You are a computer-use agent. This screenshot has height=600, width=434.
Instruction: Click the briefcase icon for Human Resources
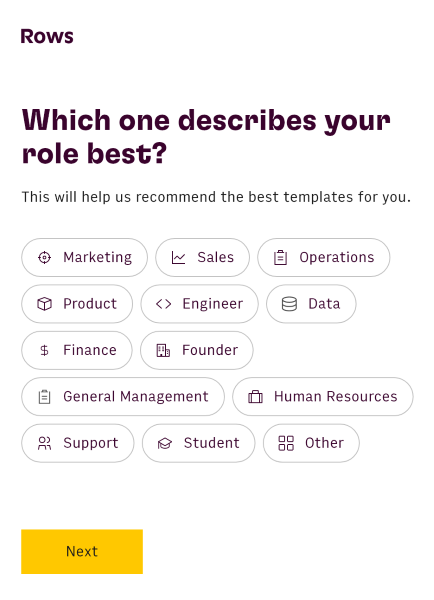tap(255, 396)
